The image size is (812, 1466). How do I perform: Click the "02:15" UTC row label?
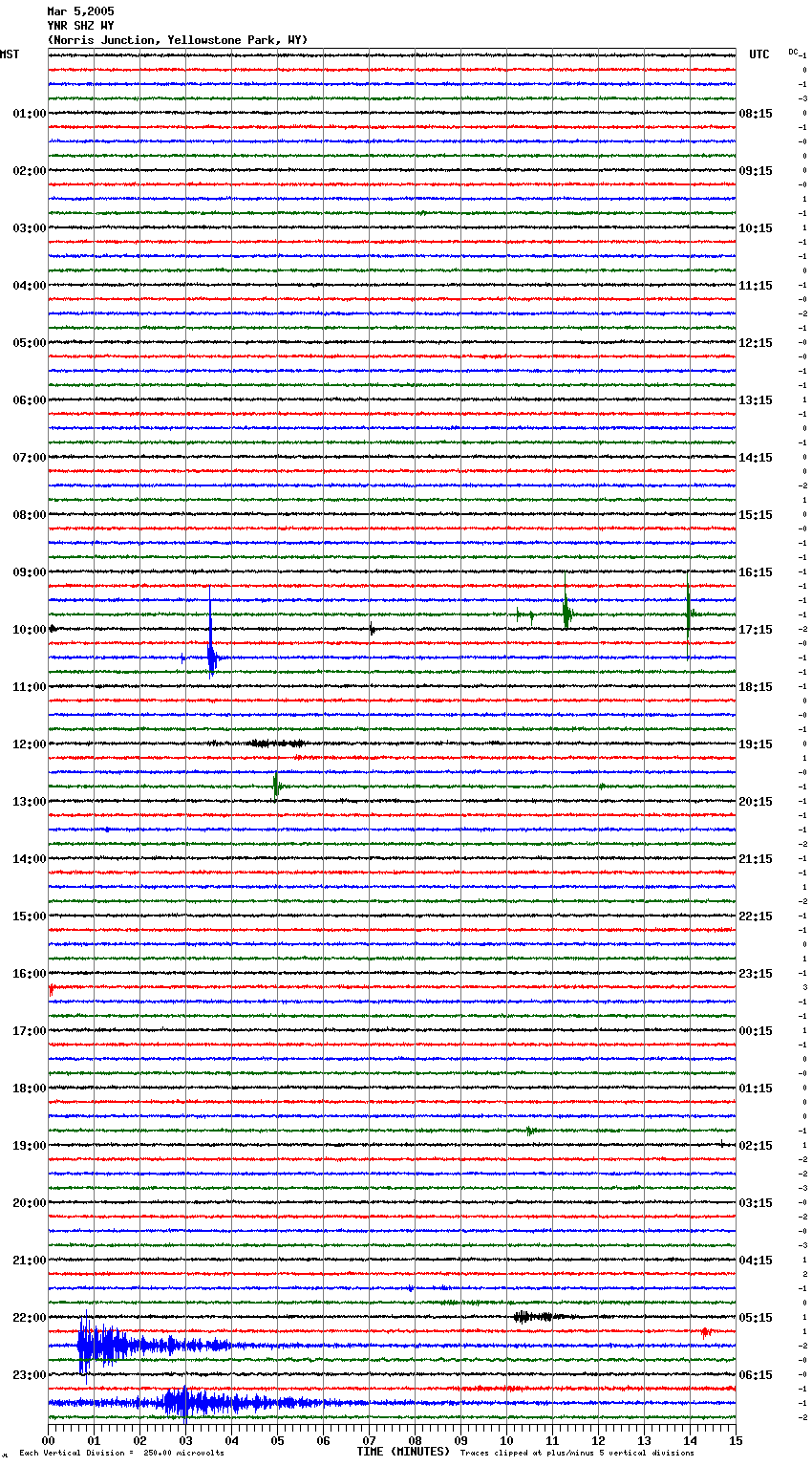(x=756, y=1146)
